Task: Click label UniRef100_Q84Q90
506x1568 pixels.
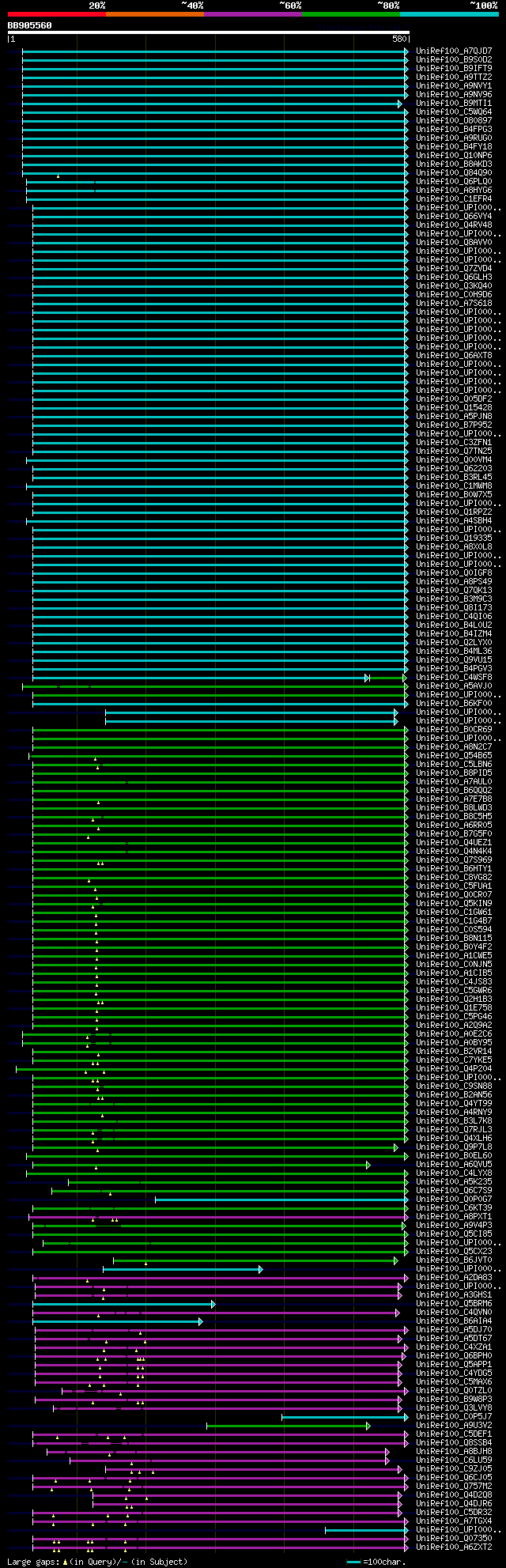Action: (x=454, y=173)
